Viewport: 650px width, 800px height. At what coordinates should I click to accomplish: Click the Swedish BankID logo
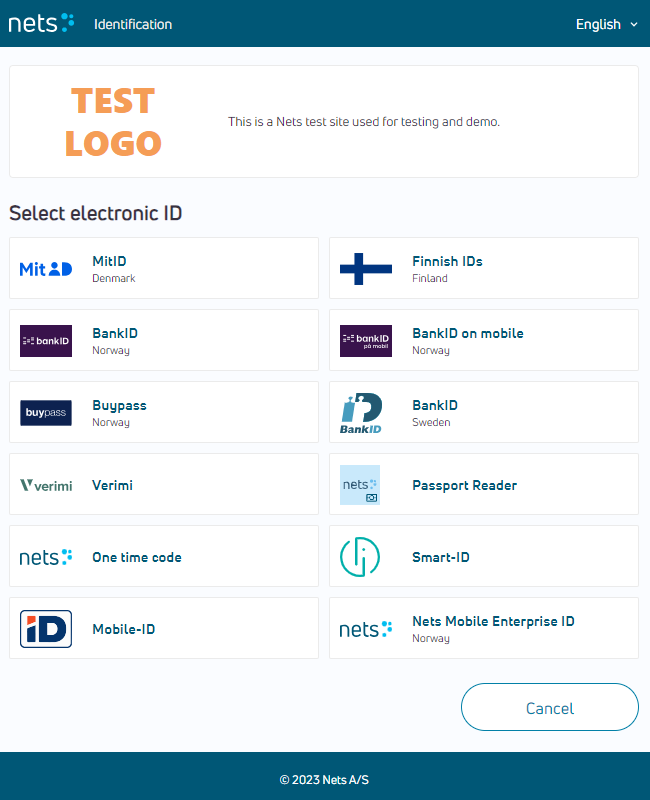point(361,413)
